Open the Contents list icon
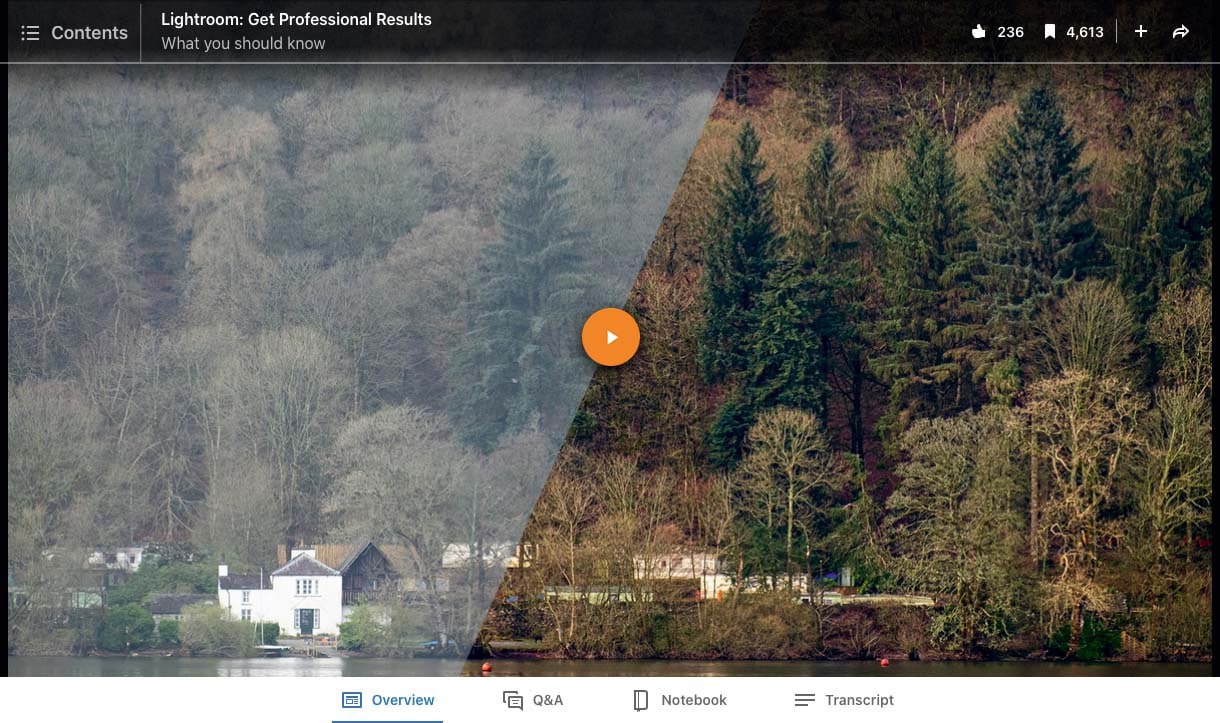The width and height of the screenshot is (1220, 723). [30, 33]
